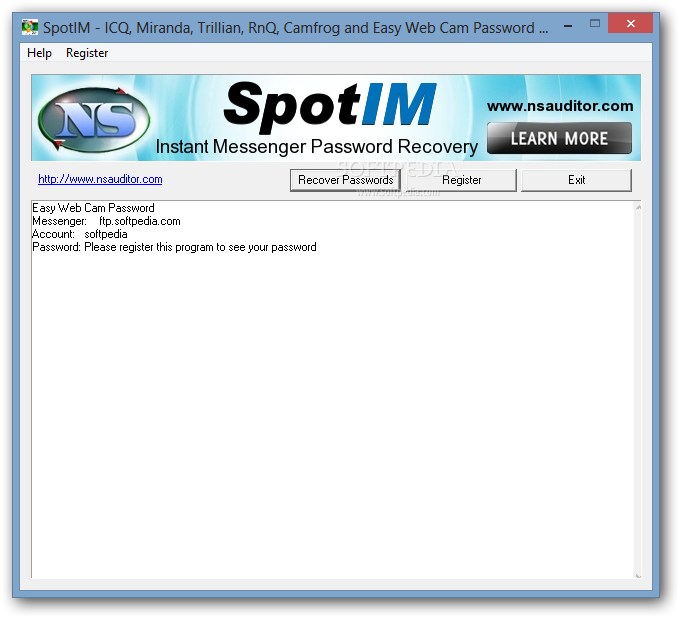Click the 'Easy Web Cam Password' line
Screen dimensions: 680x618
93,208
